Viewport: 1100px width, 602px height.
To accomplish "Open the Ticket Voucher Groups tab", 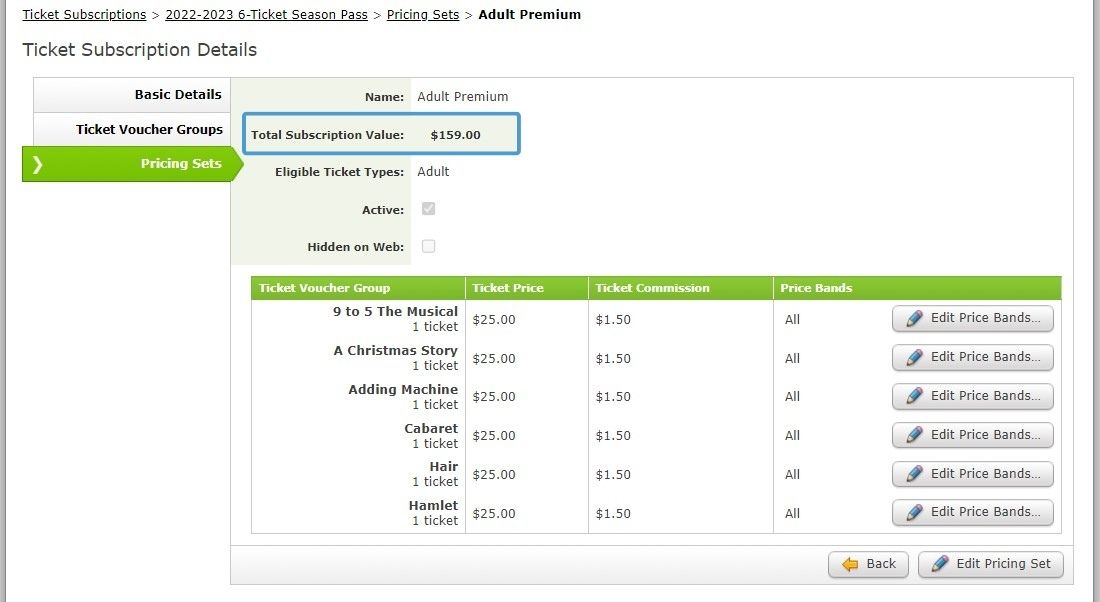I will point(132,129).
